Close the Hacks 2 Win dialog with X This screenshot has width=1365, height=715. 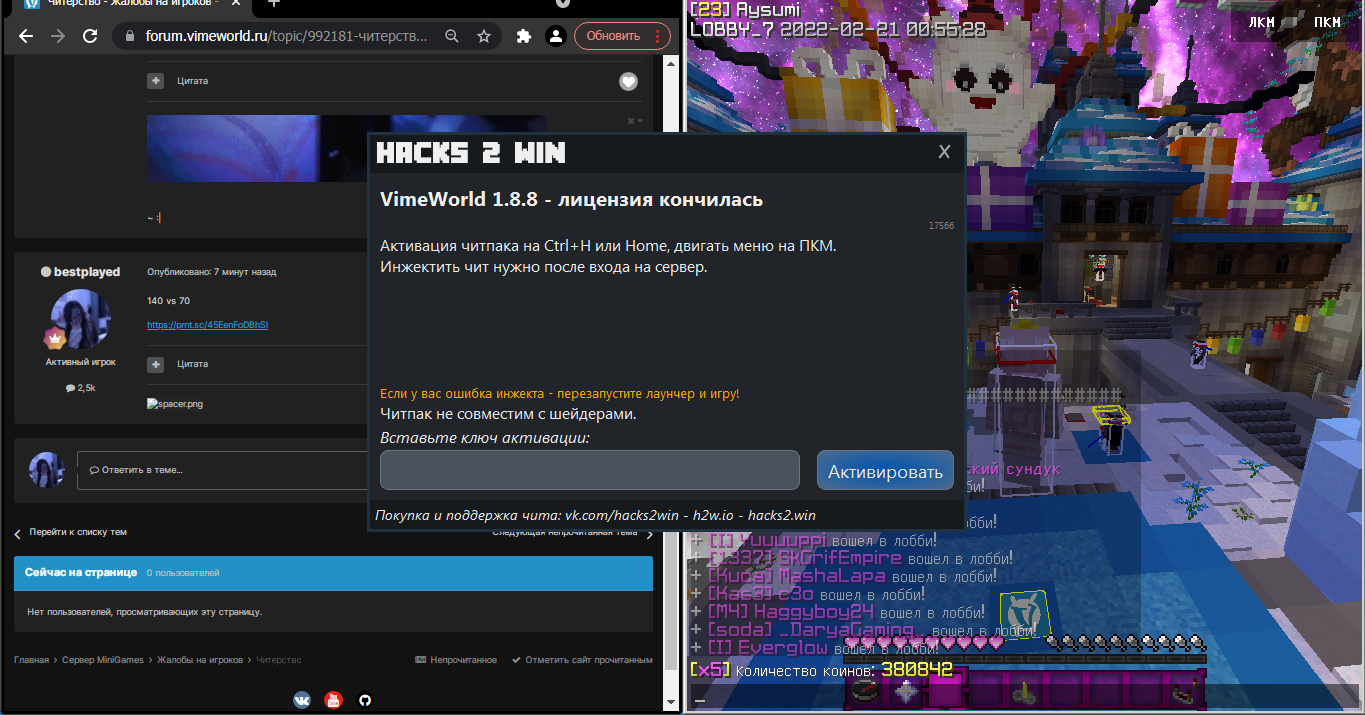coord(943,152)
